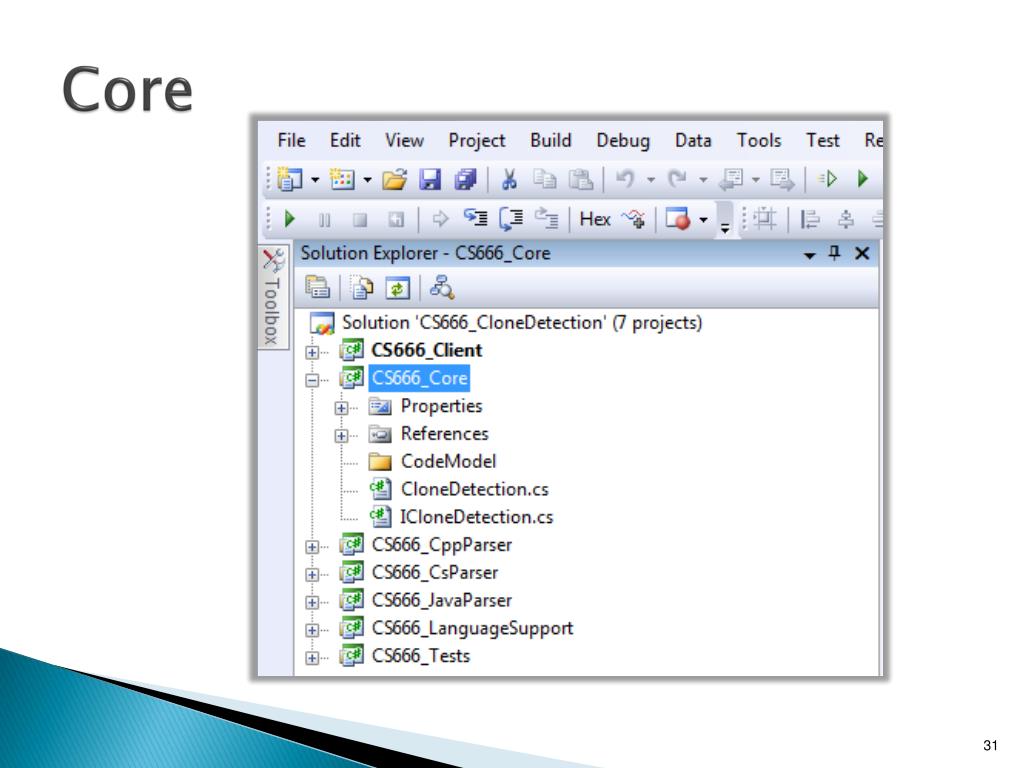Open the File menu
This screenshot has width=1024, height=768.
[291, 140]
